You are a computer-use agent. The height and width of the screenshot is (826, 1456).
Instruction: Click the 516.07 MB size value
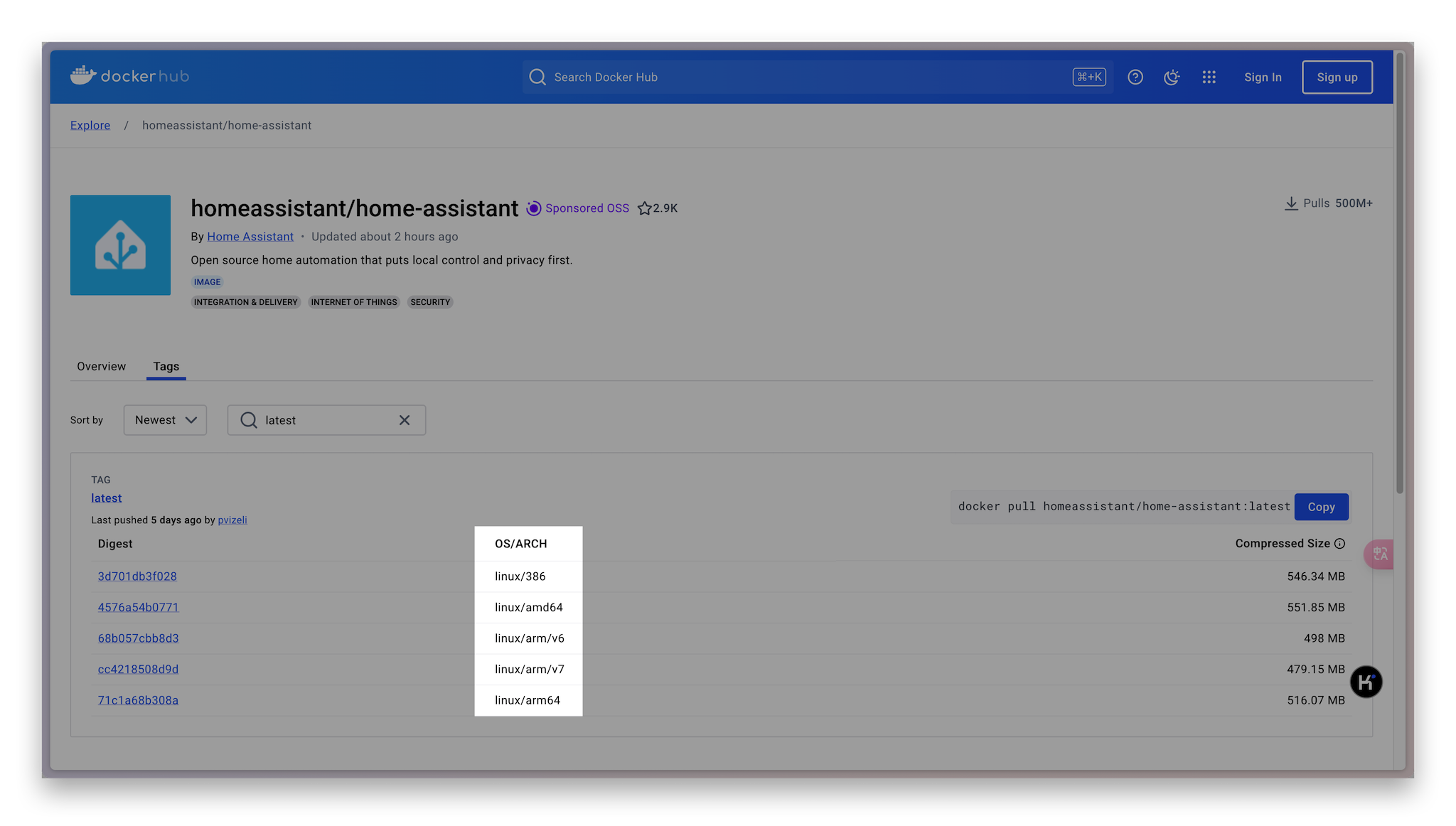coord(1316,700)
